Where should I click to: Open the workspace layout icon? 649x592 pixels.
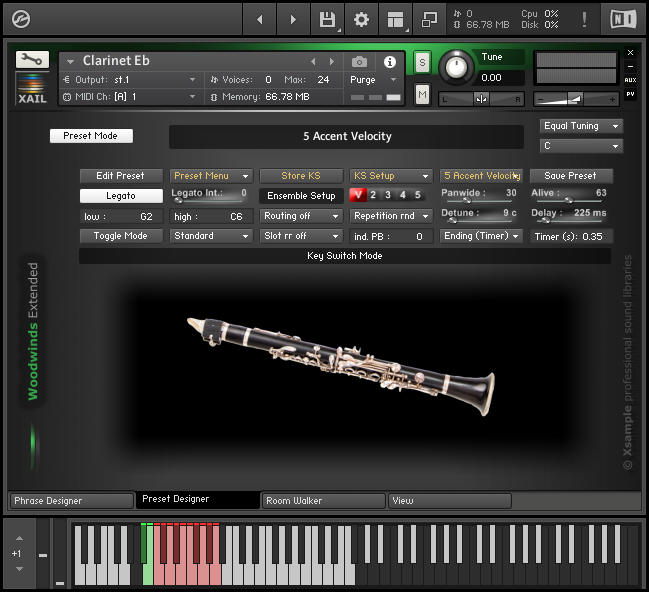395,19
